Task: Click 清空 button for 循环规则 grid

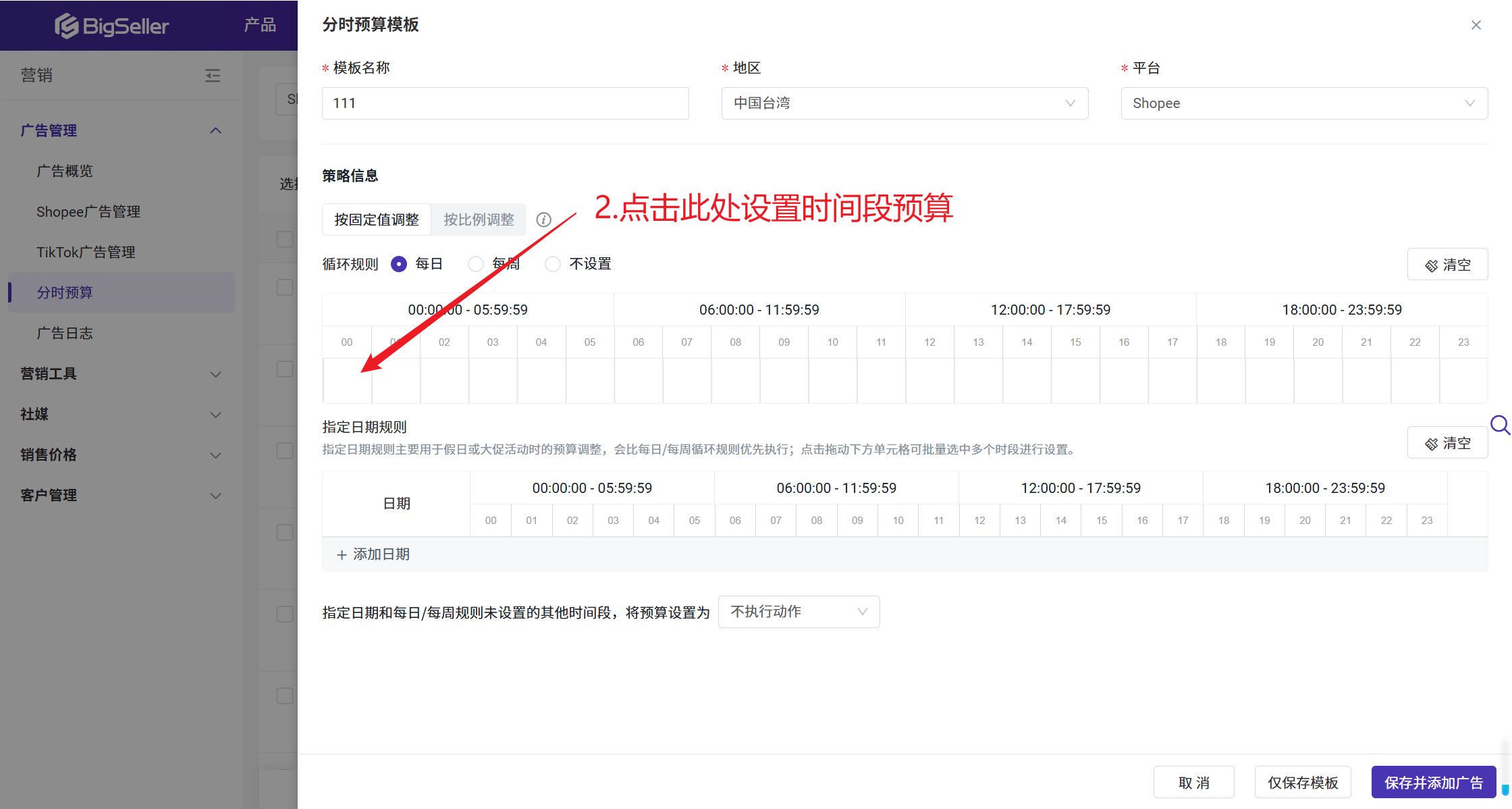Action: click(1447, 265)
